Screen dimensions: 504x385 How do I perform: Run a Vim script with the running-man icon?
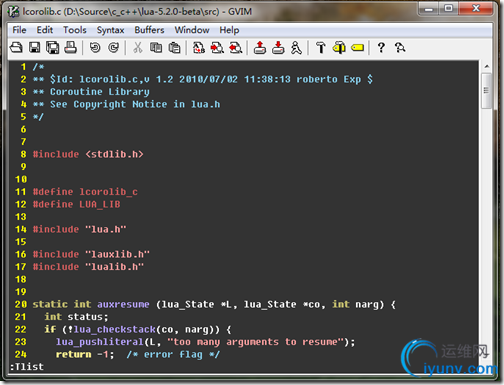tap(296, 48)
